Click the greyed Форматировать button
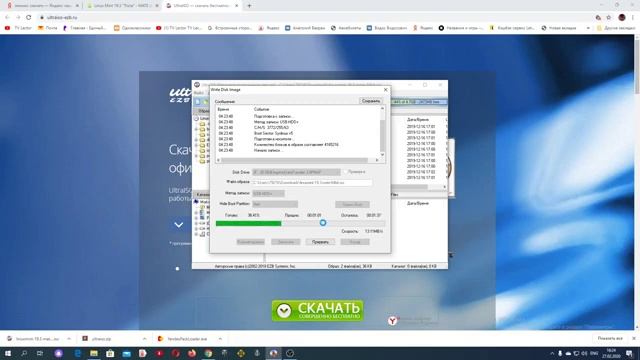Screen dimensions: 640x360 [250, 242]
